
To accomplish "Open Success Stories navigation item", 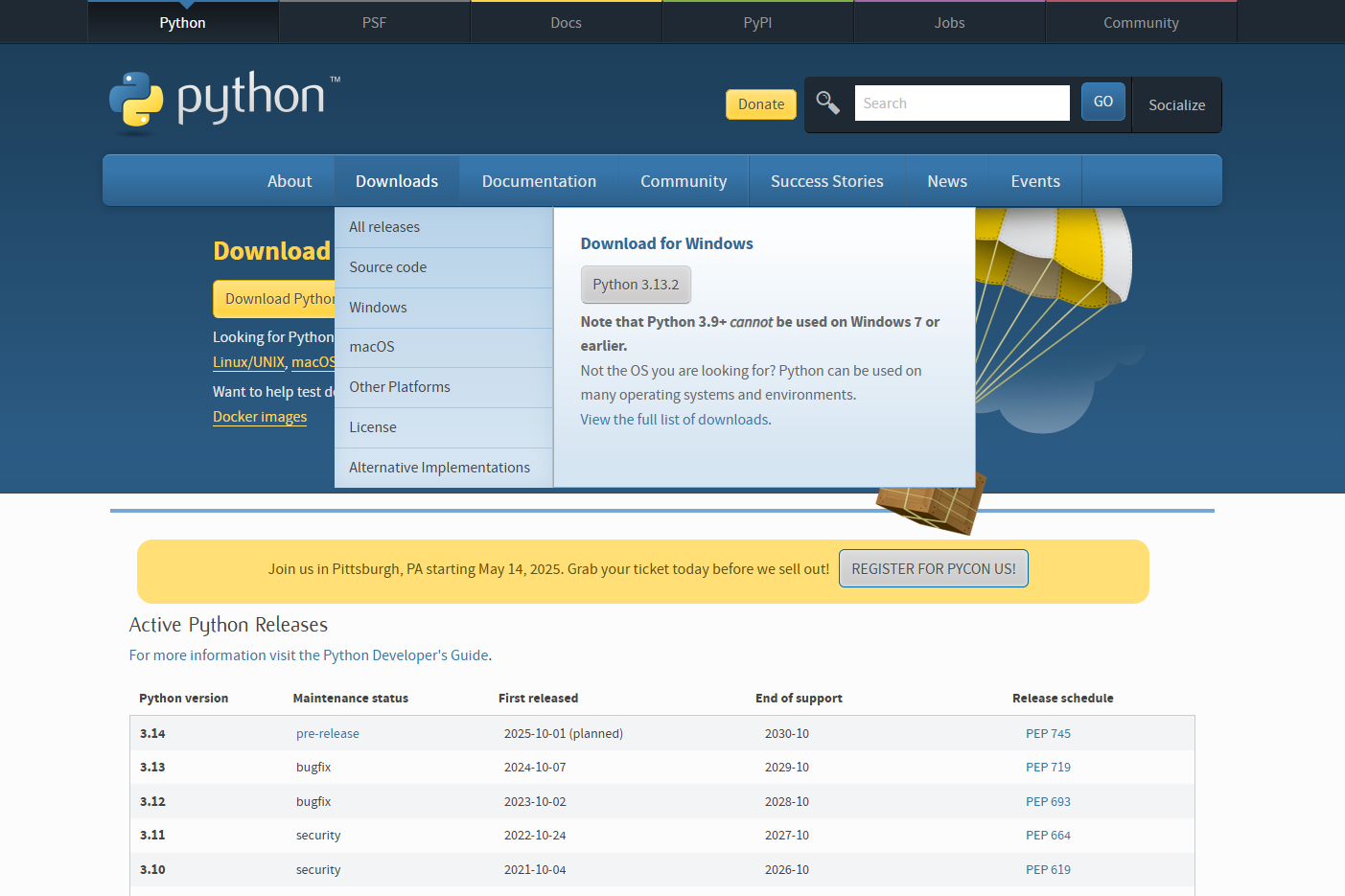I will [x=827, y=181].
